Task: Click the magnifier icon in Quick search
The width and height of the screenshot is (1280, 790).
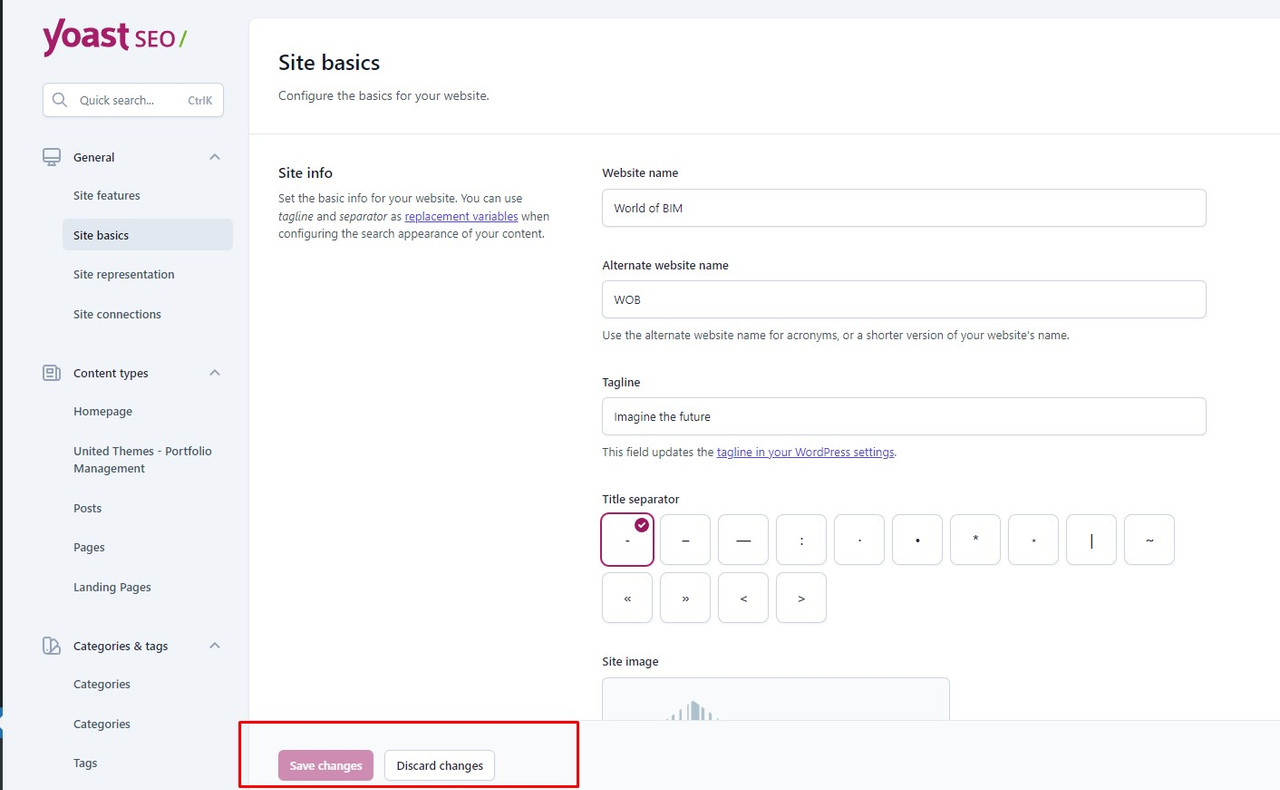Action: coord(60,100)
